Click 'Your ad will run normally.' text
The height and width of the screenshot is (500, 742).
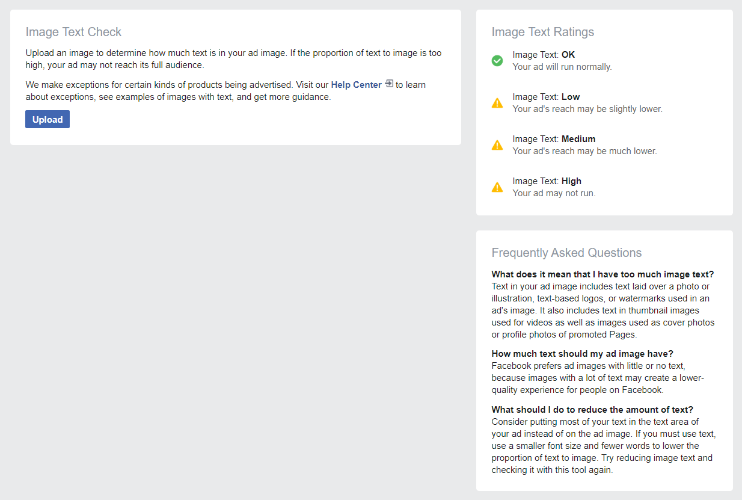coord(562,67)
